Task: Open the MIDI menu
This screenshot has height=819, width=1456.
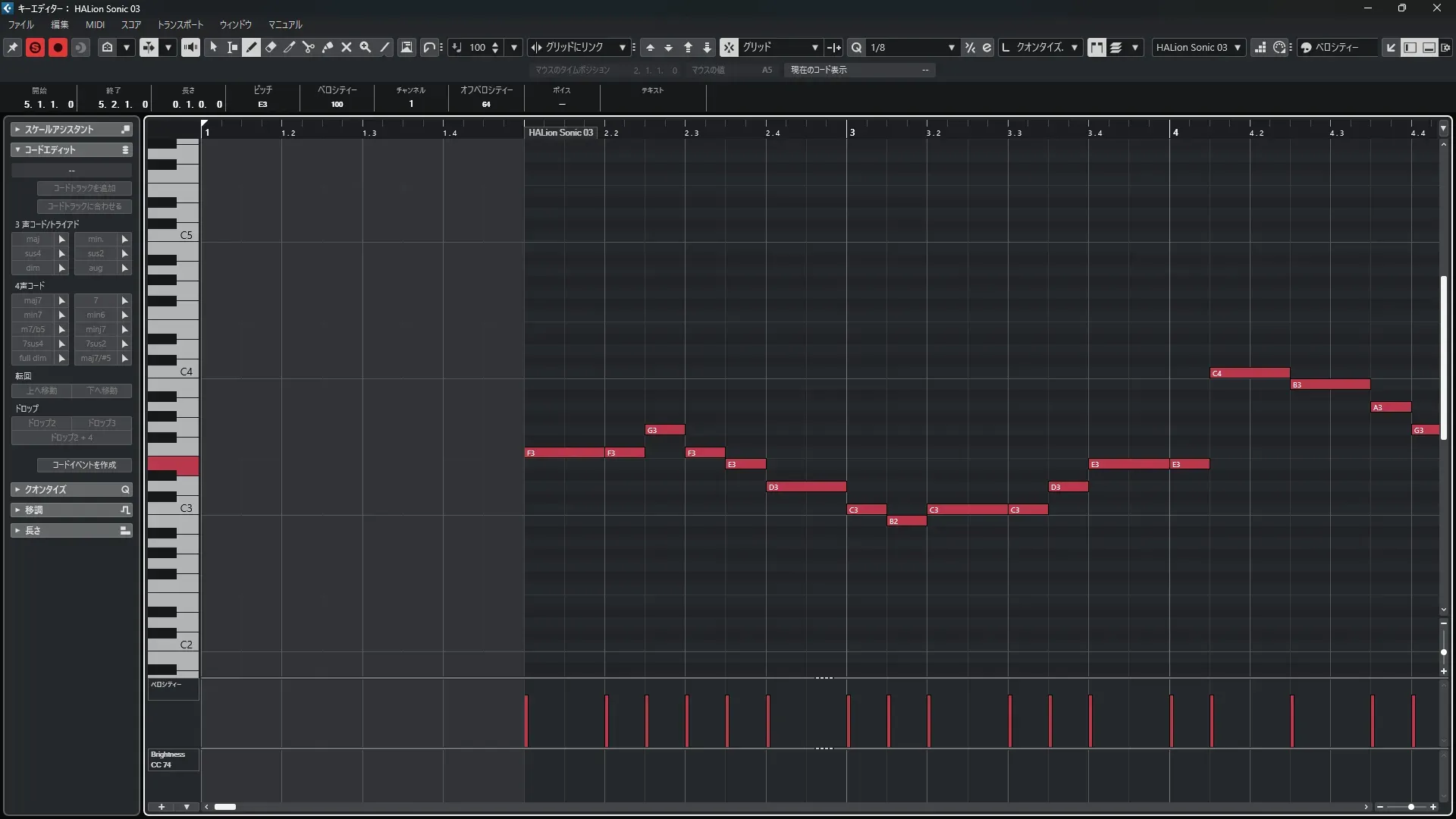Action: coord(95,24)
